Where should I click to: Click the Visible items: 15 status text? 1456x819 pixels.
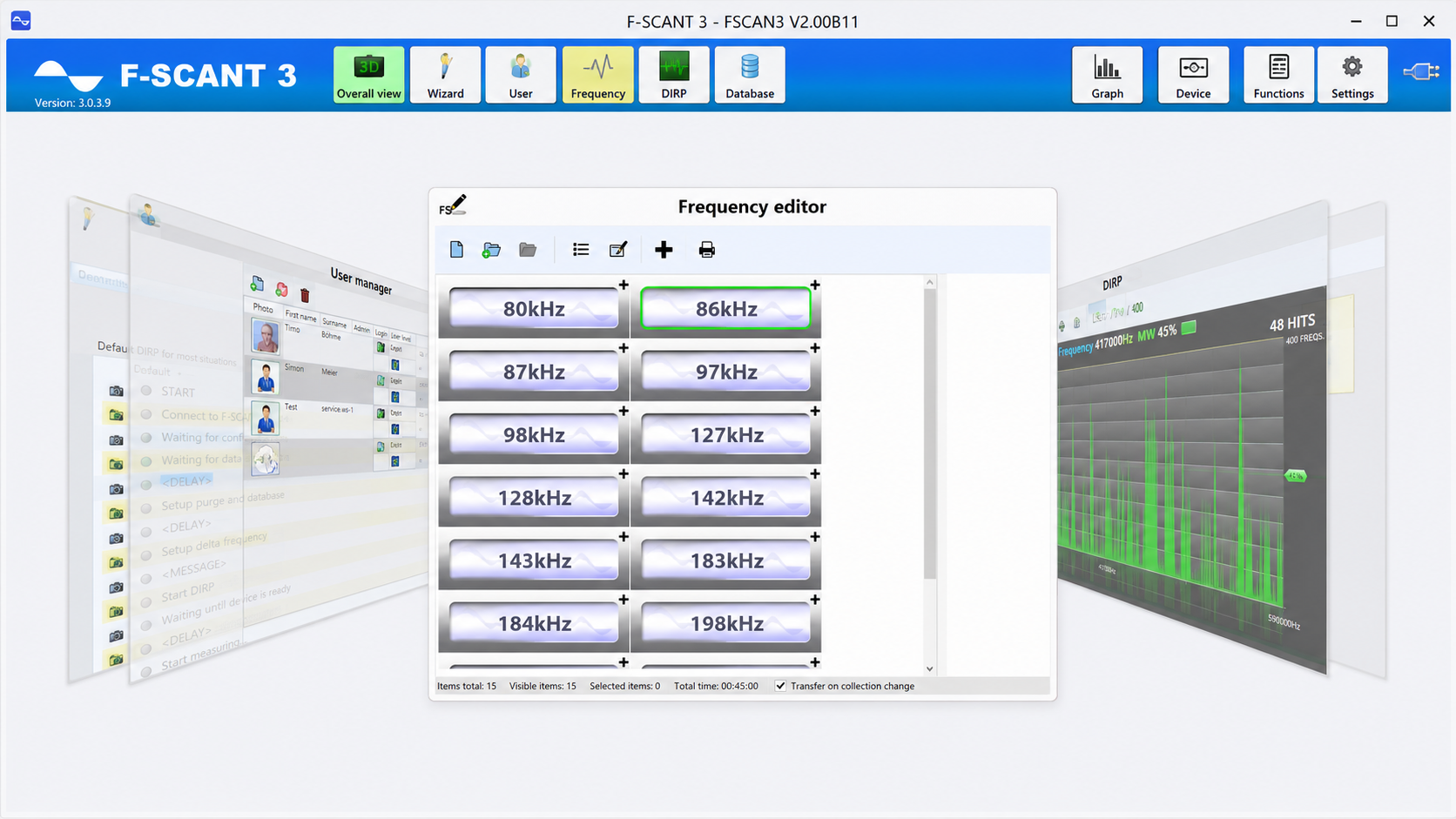543,686
